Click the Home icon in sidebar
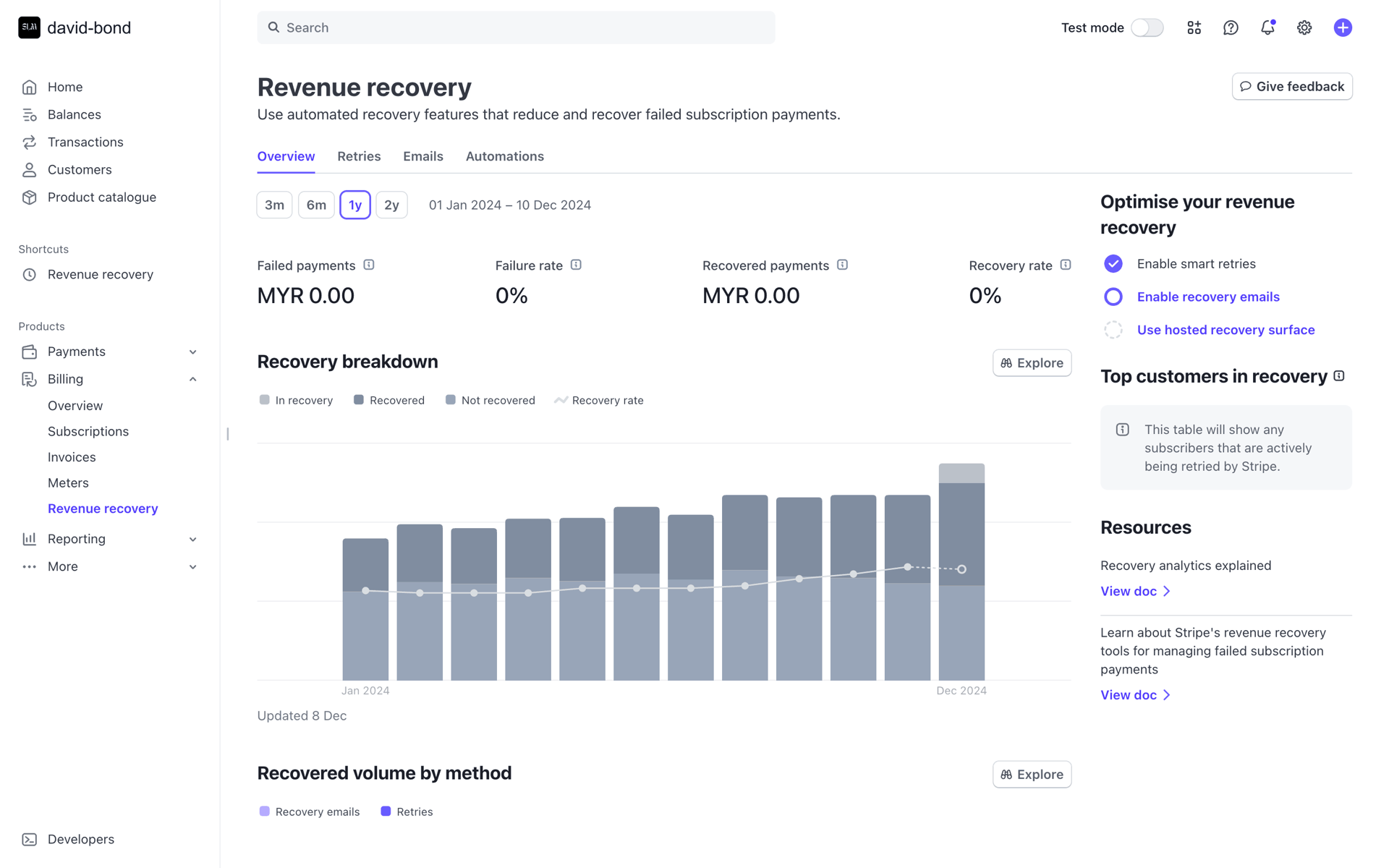Viewport: 1389px width, 868px height. click(29, 87)
